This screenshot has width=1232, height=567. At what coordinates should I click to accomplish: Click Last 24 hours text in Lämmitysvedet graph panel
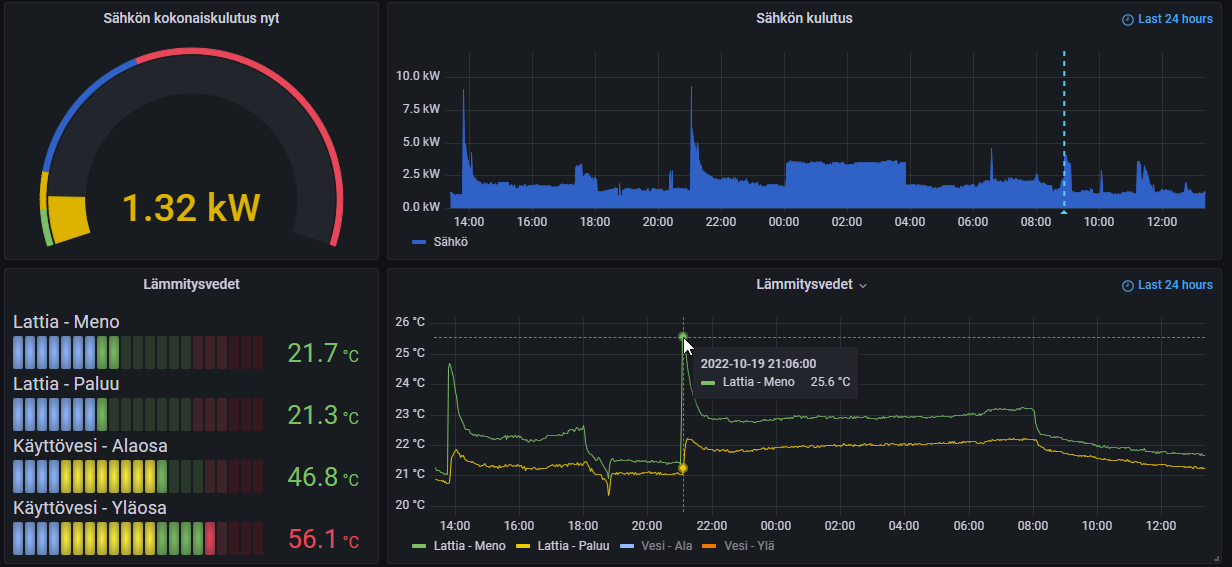(x=1175, y=286)
